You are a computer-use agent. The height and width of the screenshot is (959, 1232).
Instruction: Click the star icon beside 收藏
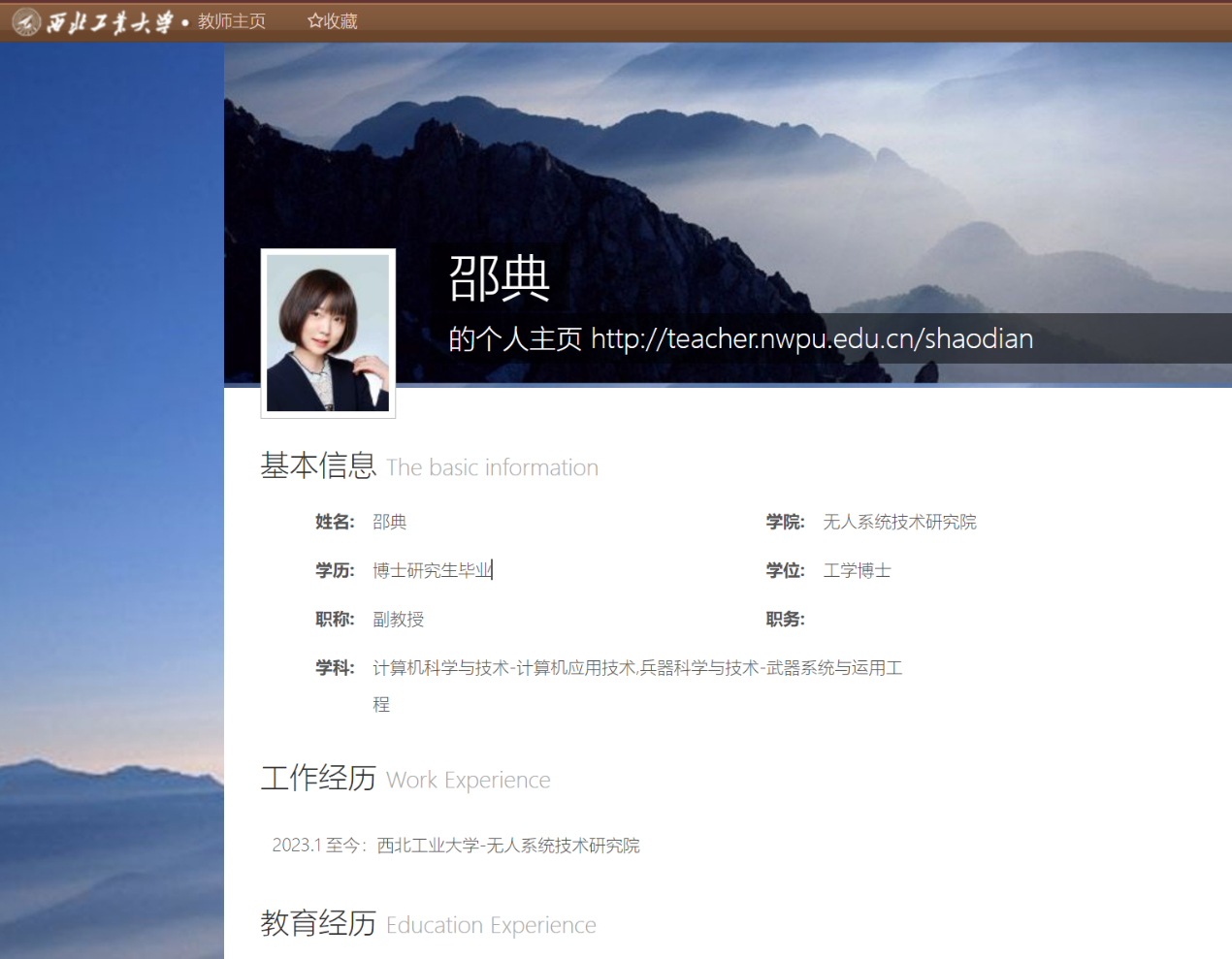pos(314,20)
